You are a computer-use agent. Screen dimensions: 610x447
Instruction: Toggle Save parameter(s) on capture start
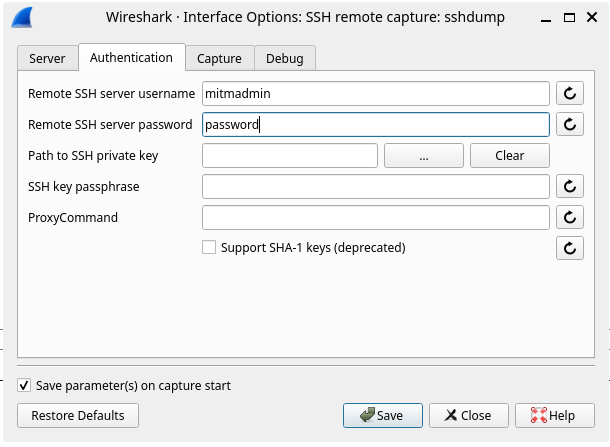click(25, 384)
